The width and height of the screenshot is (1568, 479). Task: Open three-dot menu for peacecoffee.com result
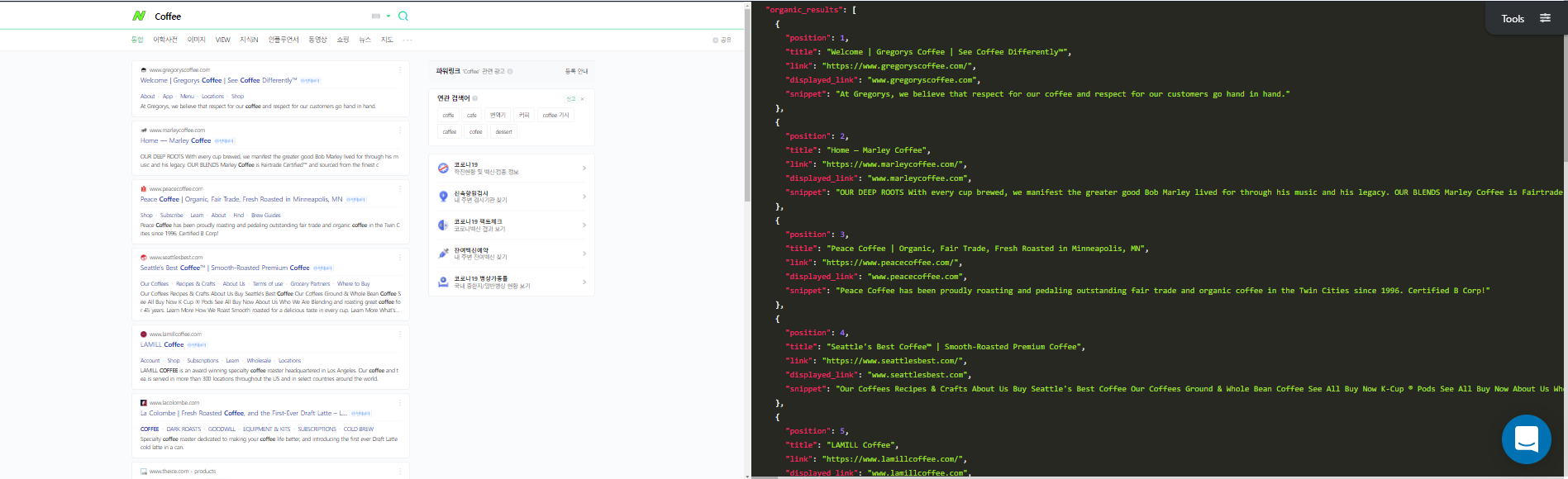click(x=400, y=189)
